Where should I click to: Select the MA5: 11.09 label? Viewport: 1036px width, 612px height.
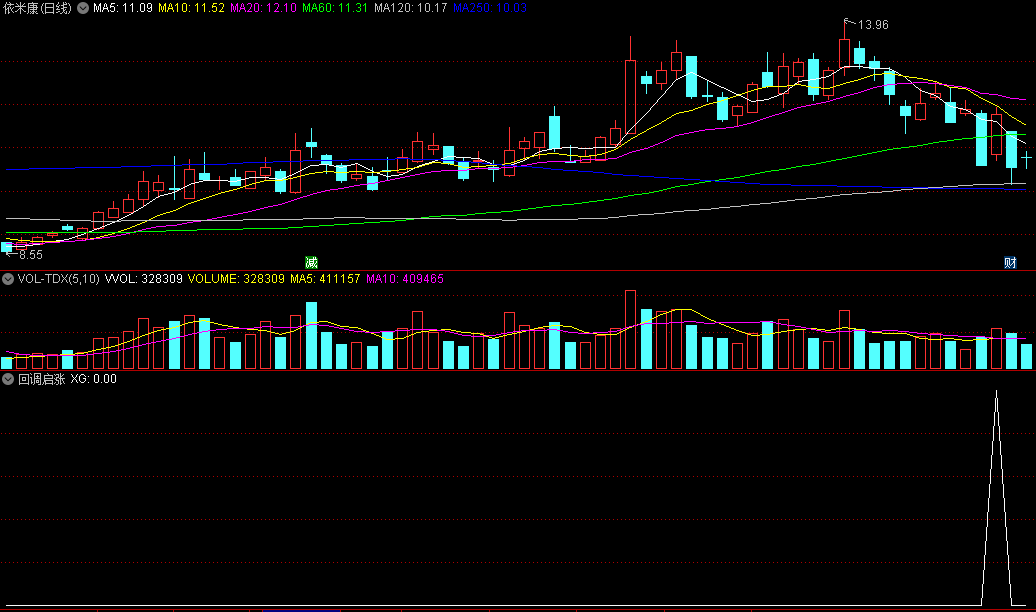[123, 8]
